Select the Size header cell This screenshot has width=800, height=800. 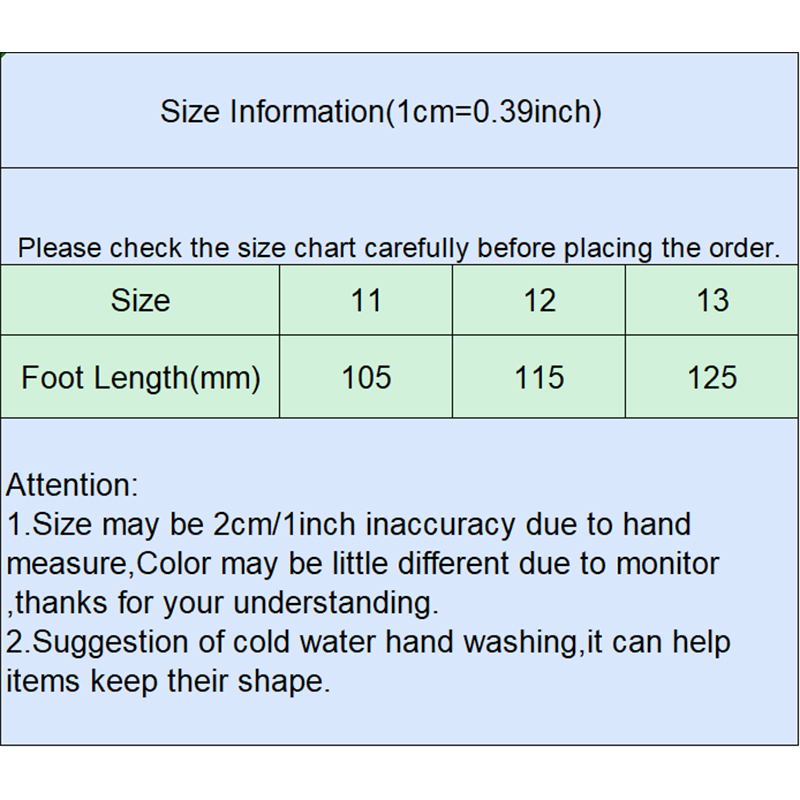[x=140, y=300]
